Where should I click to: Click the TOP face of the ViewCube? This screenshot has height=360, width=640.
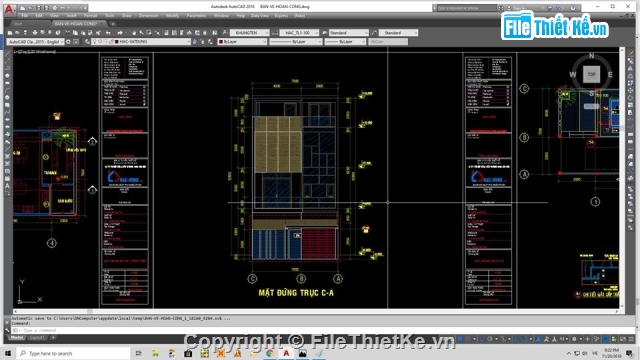591,74
